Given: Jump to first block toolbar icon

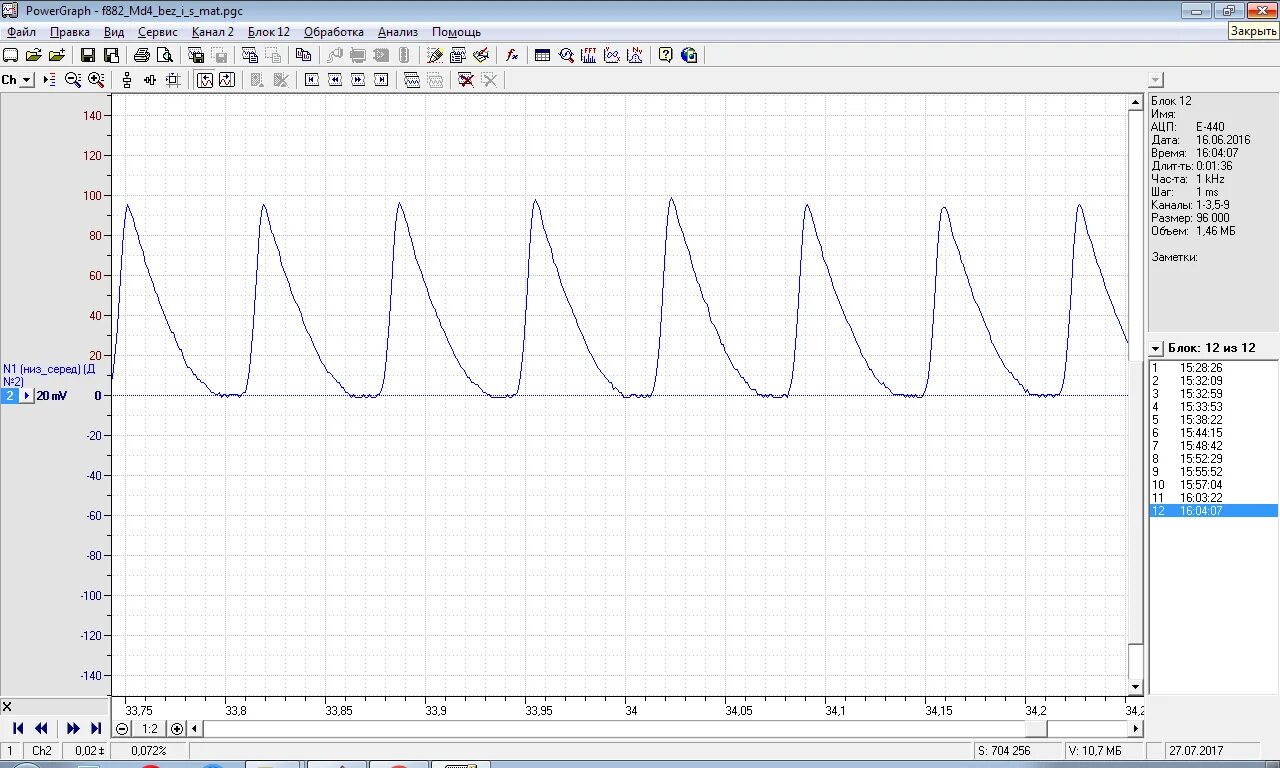Looking at the screenshot, I should point(312,79).
